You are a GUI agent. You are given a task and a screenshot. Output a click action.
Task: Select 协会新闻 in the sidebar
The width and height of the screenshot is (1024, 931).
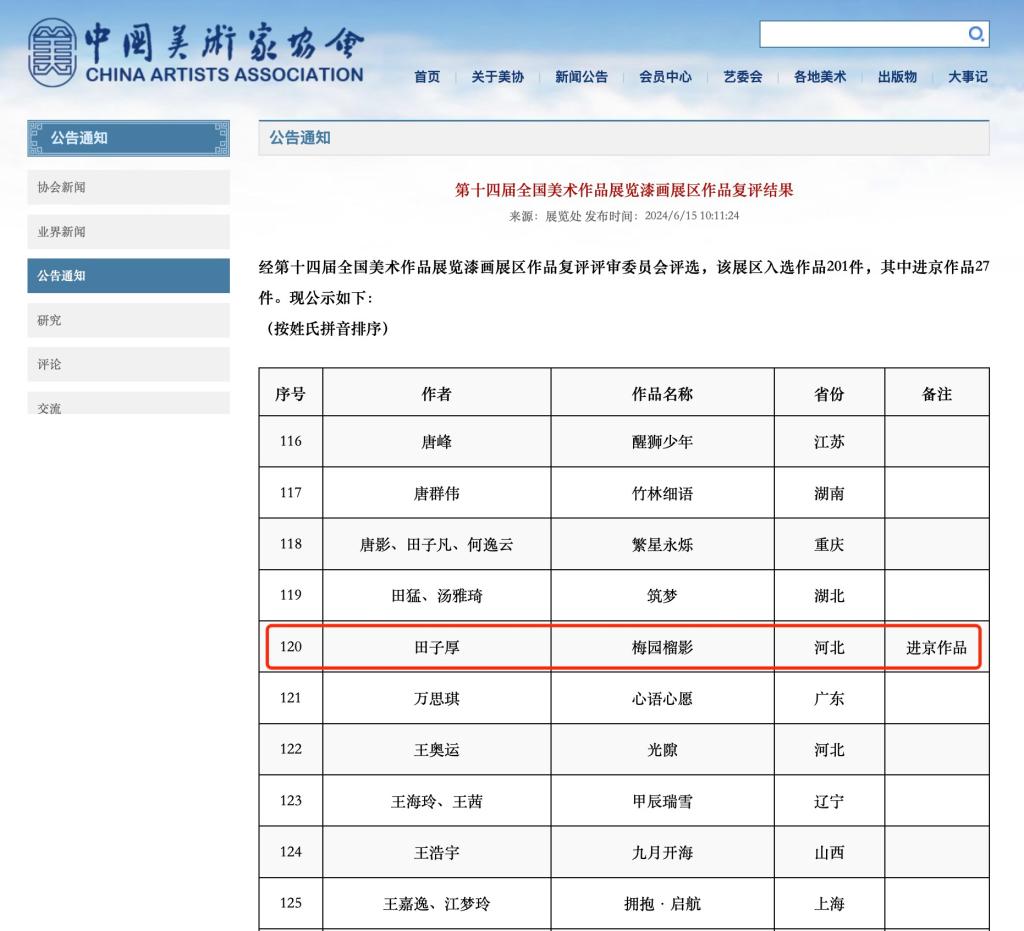[x=128, y=187]
